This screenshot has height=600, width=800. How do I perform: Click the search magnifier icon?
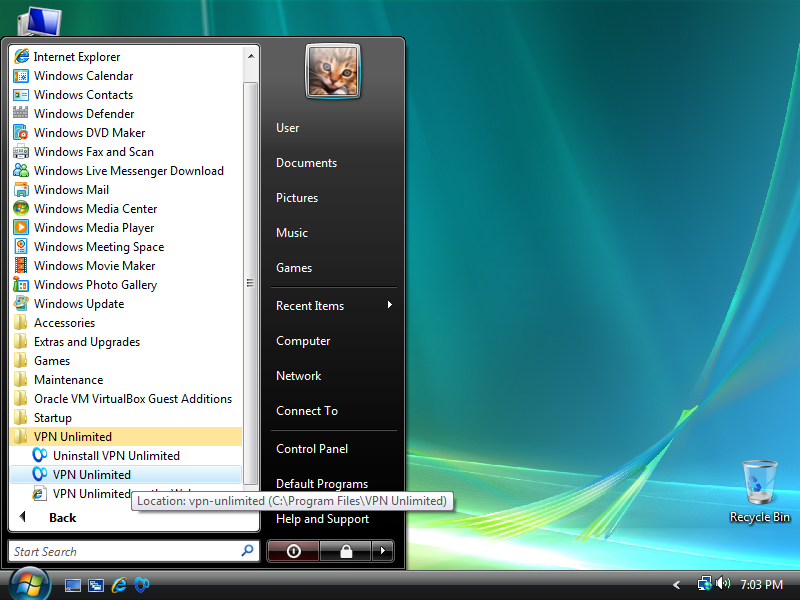[x=247, y=551]
